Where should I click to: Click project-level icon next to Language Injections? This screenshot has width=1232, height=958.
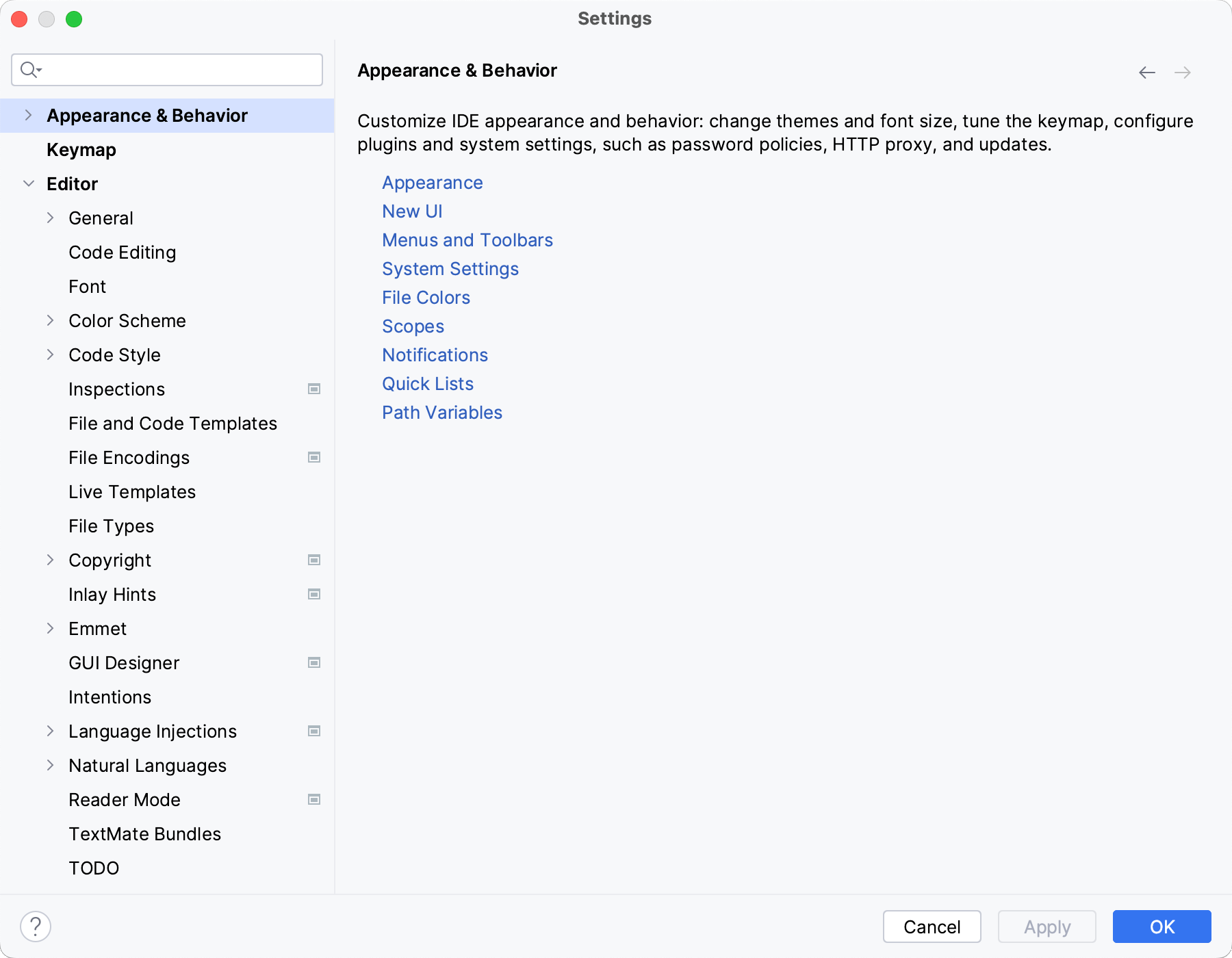[314, 732]
